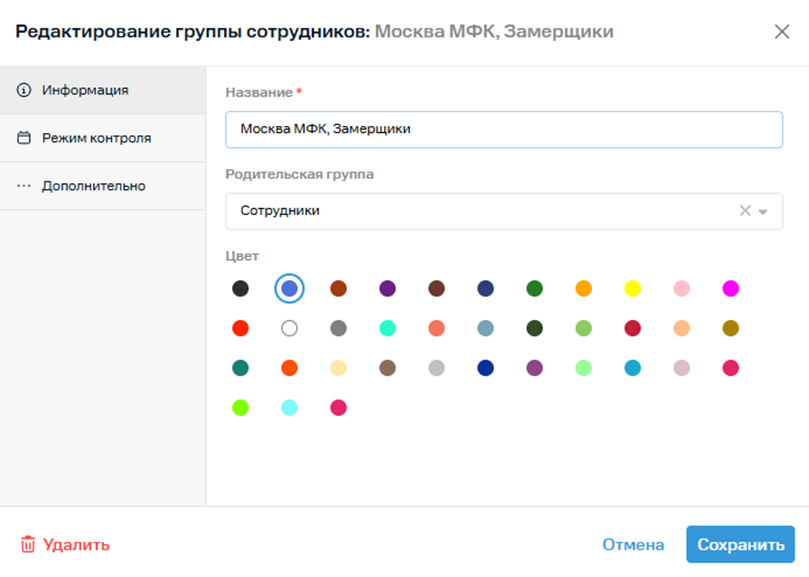Viewport: 809px width, 577px height.
Task: Close the group editing dialog
Action: coord(782,31)
